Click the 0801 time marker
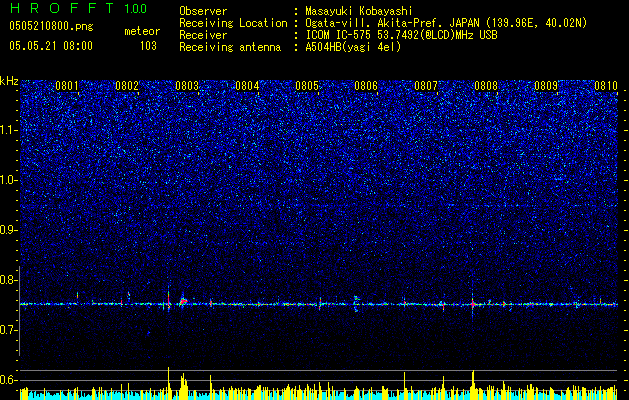 coord(67,86)
